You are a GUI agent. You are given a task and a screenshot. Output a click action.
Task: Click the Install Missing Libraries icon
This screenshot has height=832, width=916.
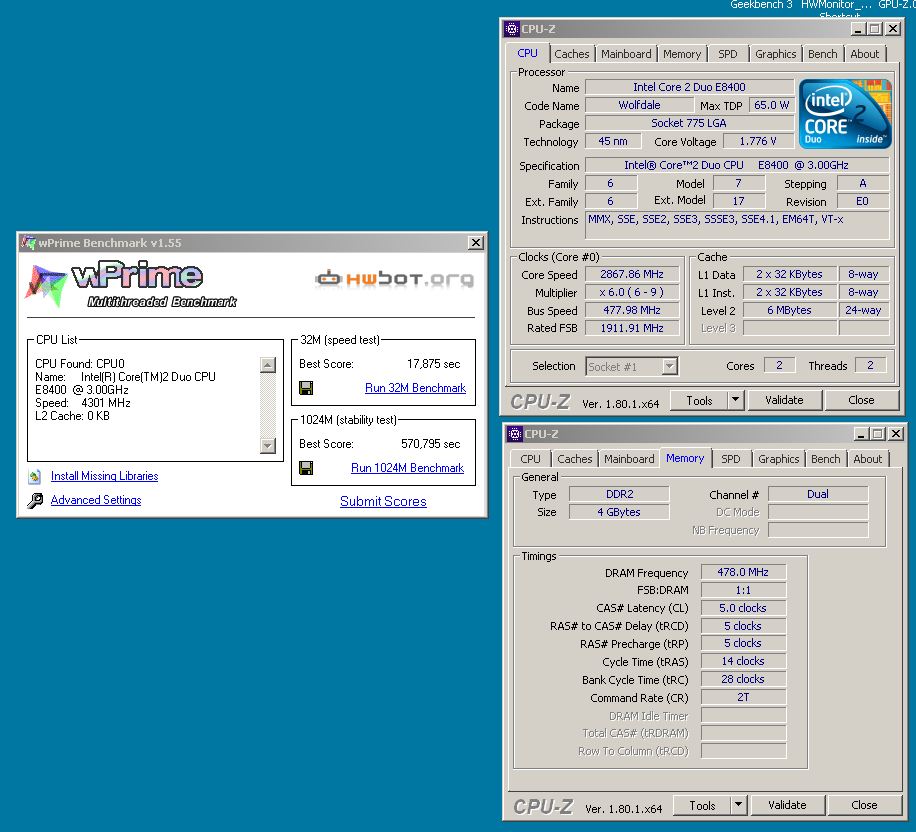point(34,477)
